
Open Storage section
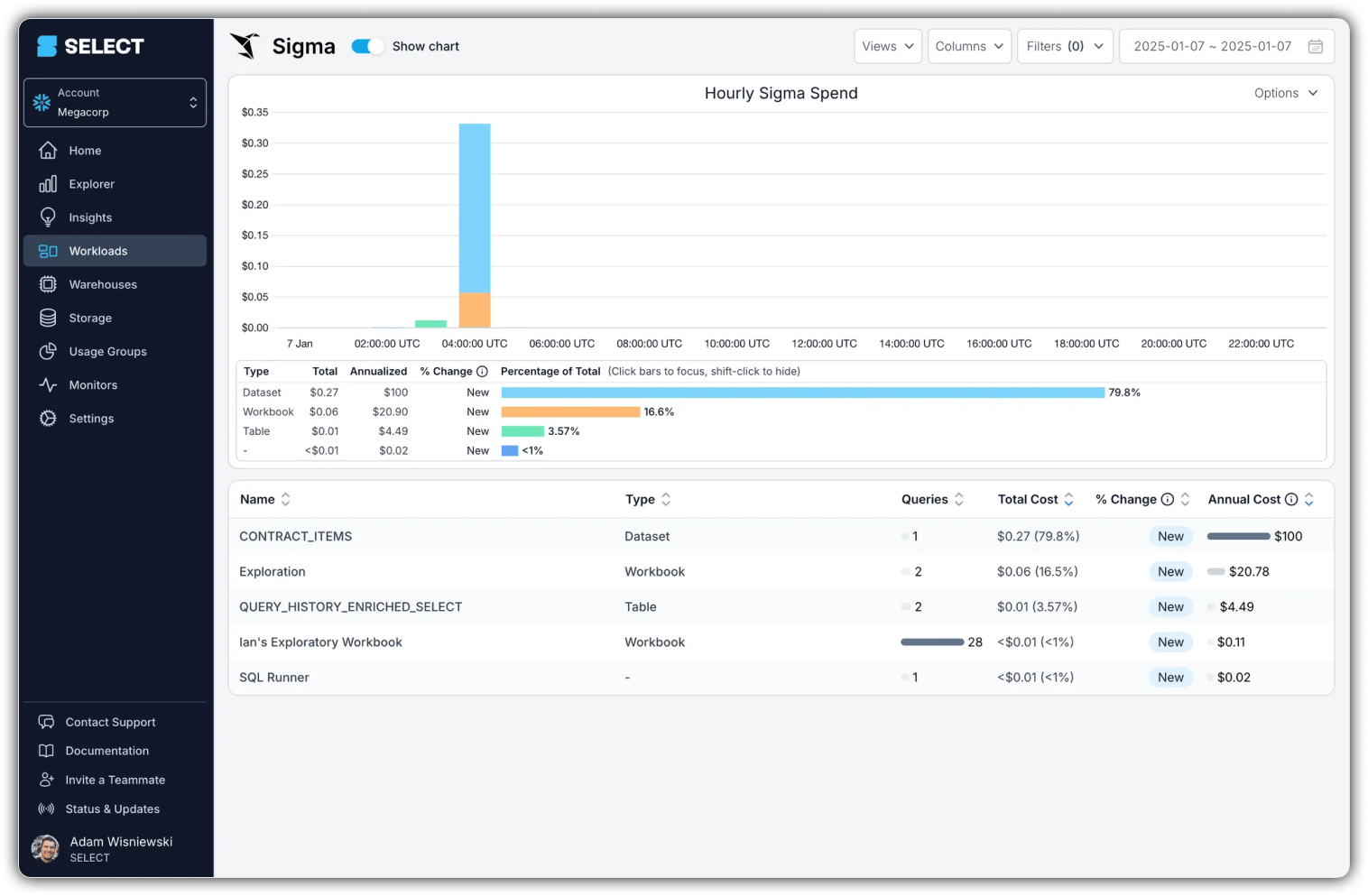coord(115,318)
